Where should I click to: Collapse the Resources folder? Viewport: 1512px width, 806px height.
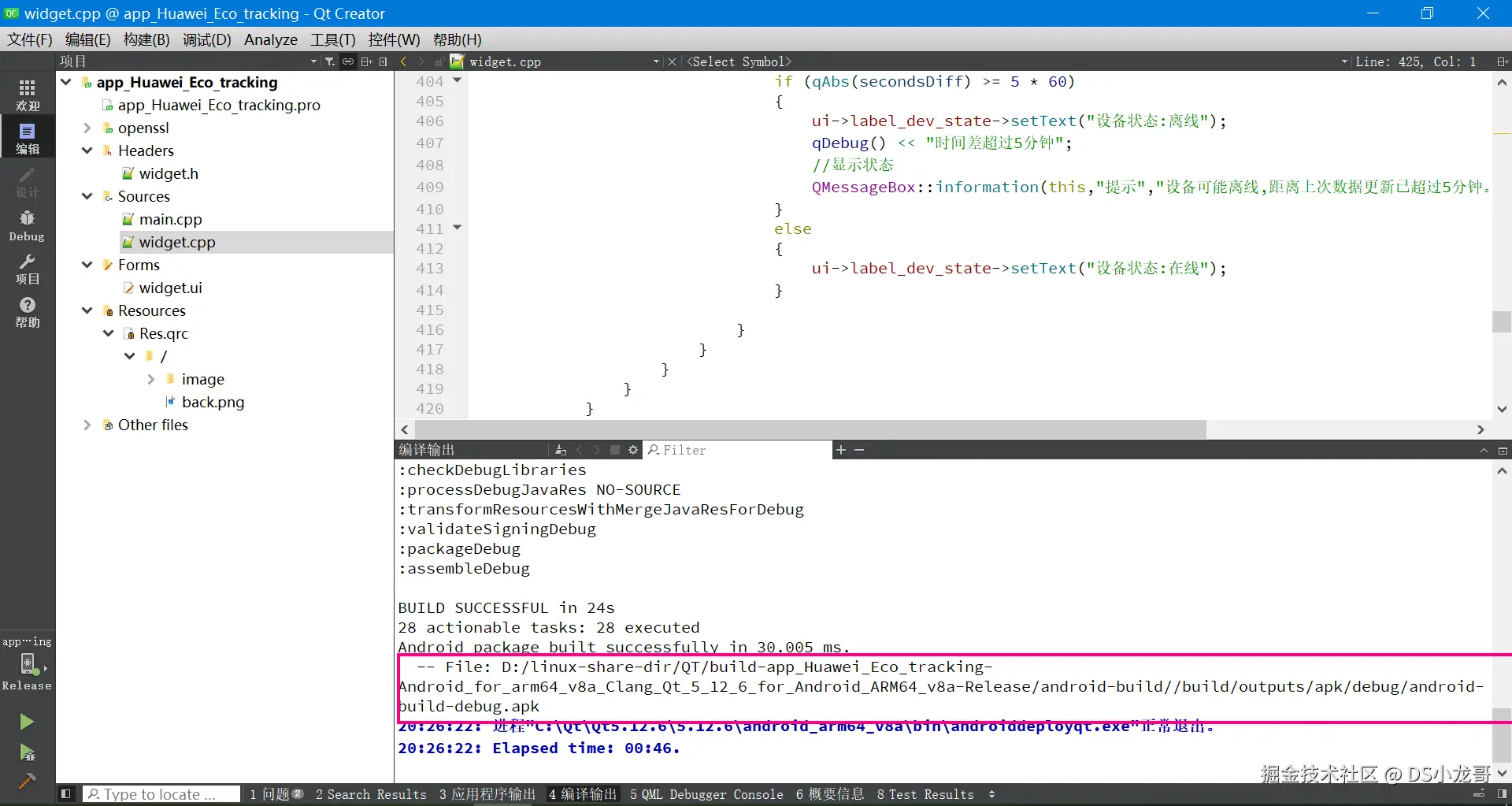pos(87,310)
